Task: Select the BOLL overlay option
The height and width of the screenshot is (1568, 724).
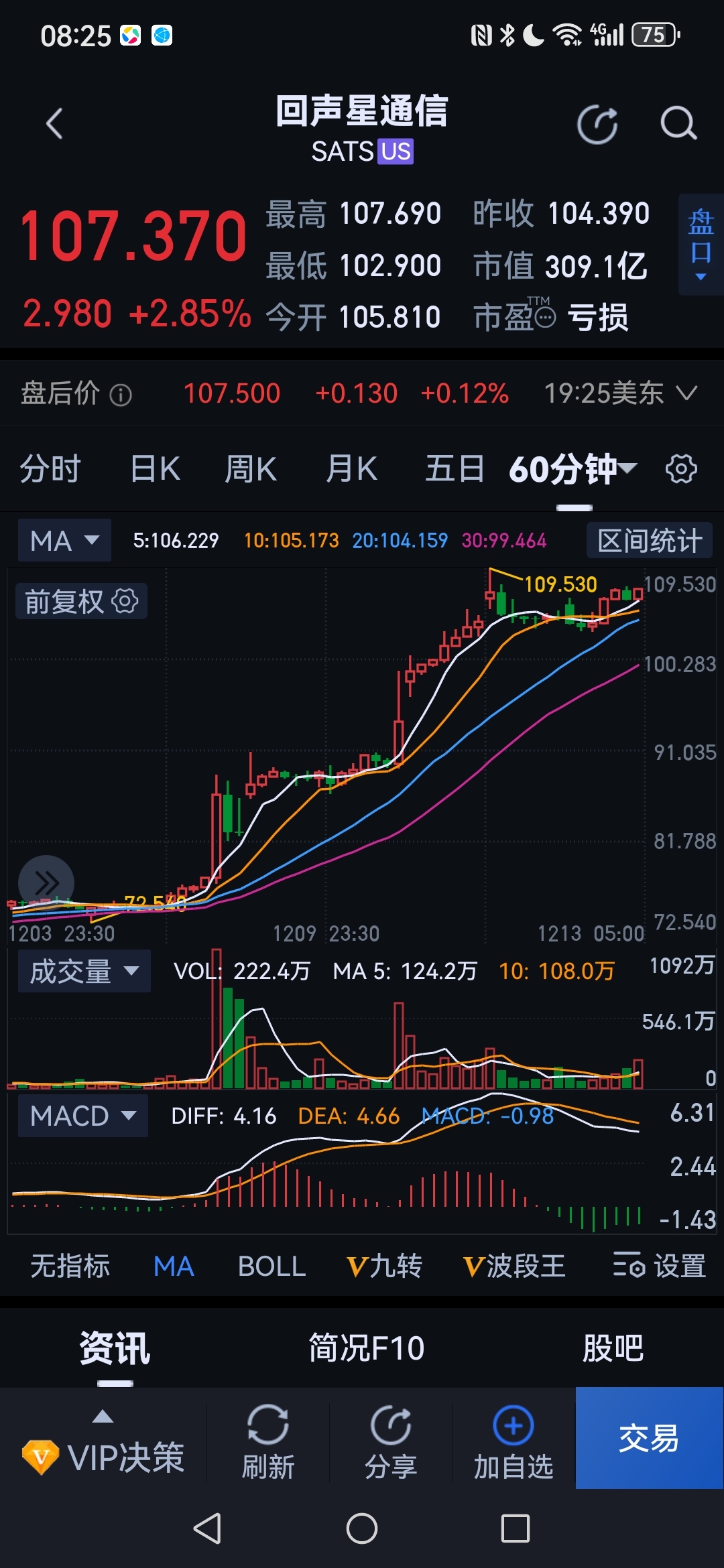Action: pos(271,1266)
